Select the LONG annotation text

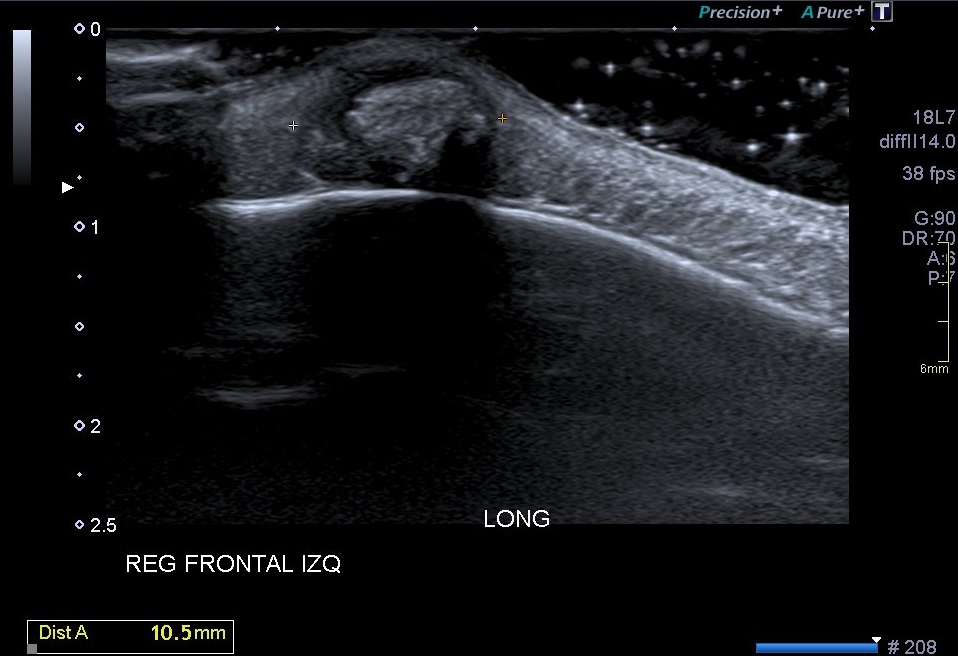tap(516, 519)
